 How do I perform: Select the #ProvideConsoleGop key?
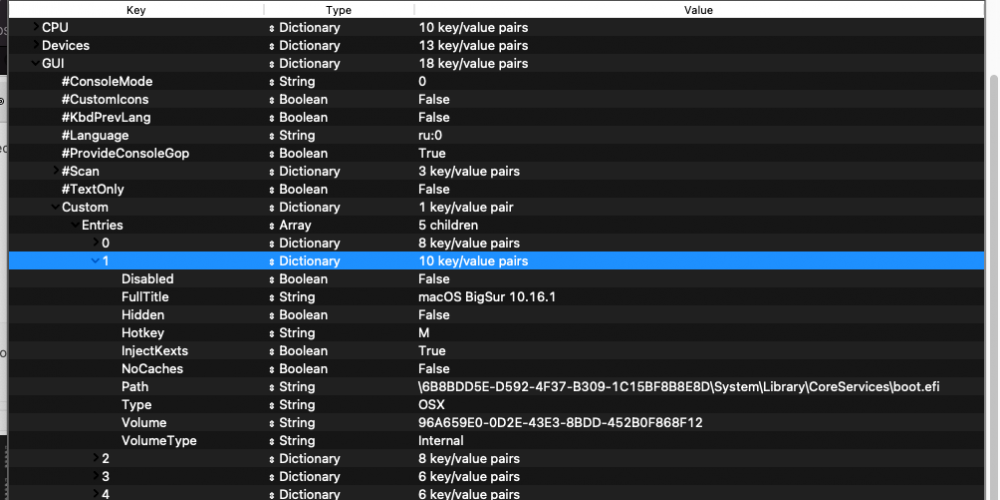click(125, 153)
